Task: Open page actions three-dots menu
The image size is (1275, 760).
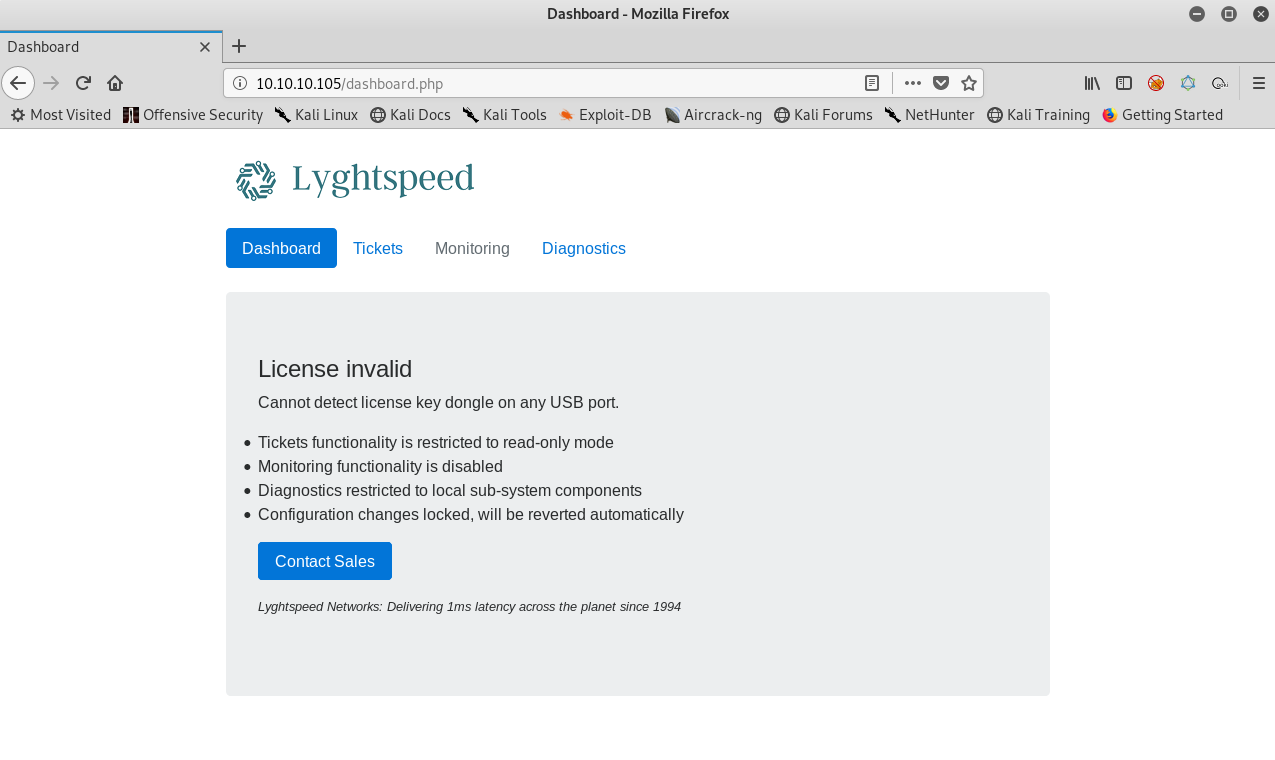Action: [x=912, y=83]
